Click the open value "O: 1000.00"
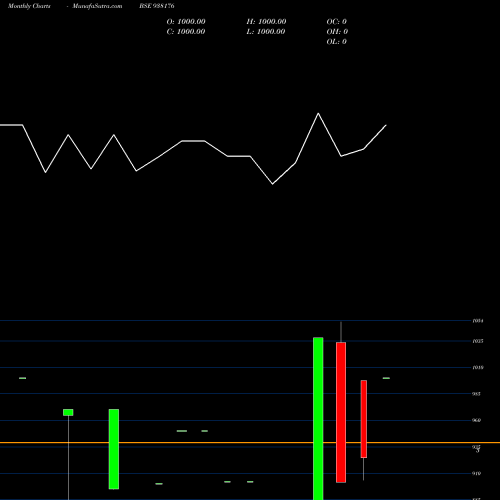This screenshot has width=500, height=500. 186,22
